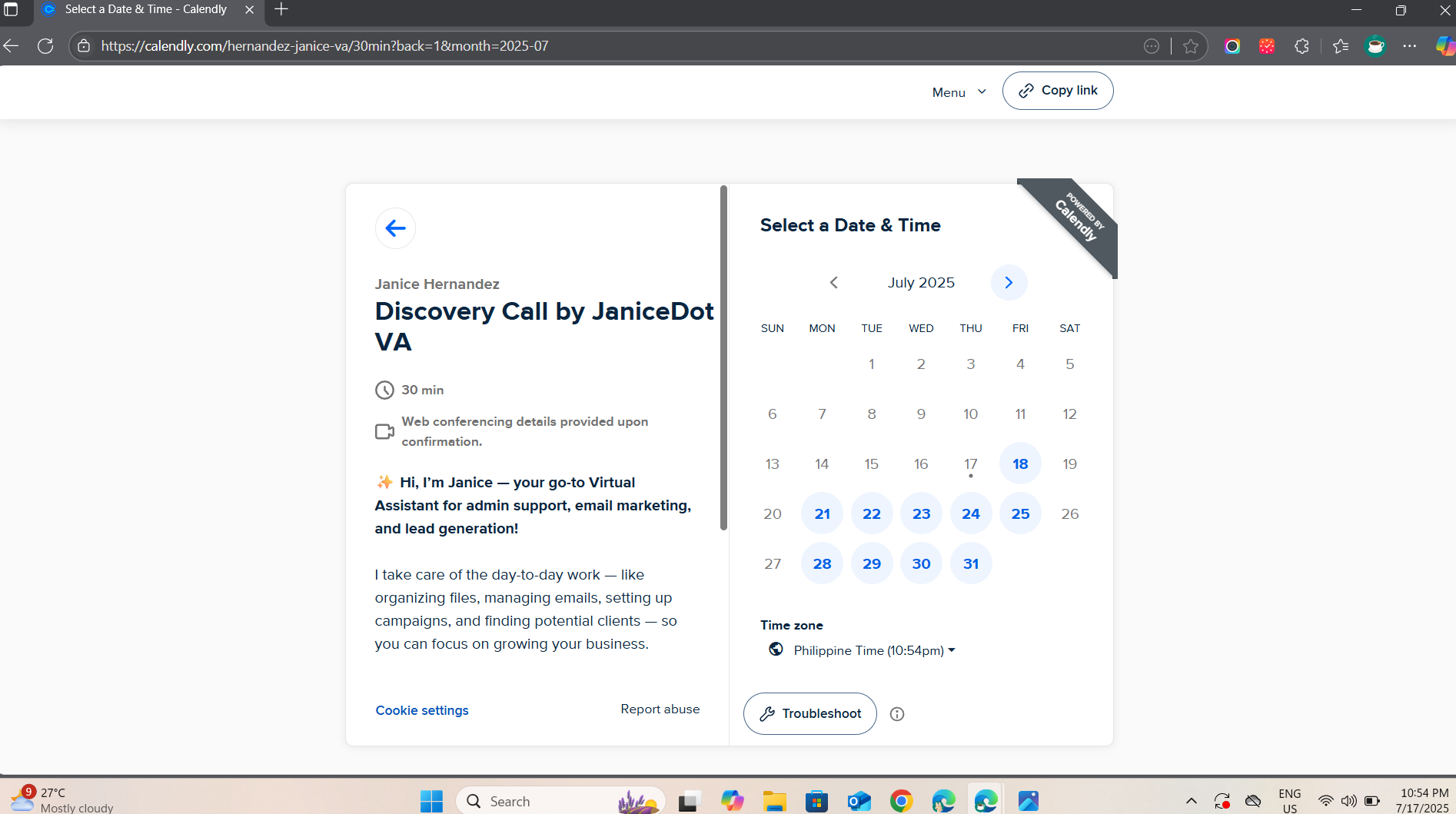
Task: Open browser extensions puzzle icon
Action: point(1301,46)
